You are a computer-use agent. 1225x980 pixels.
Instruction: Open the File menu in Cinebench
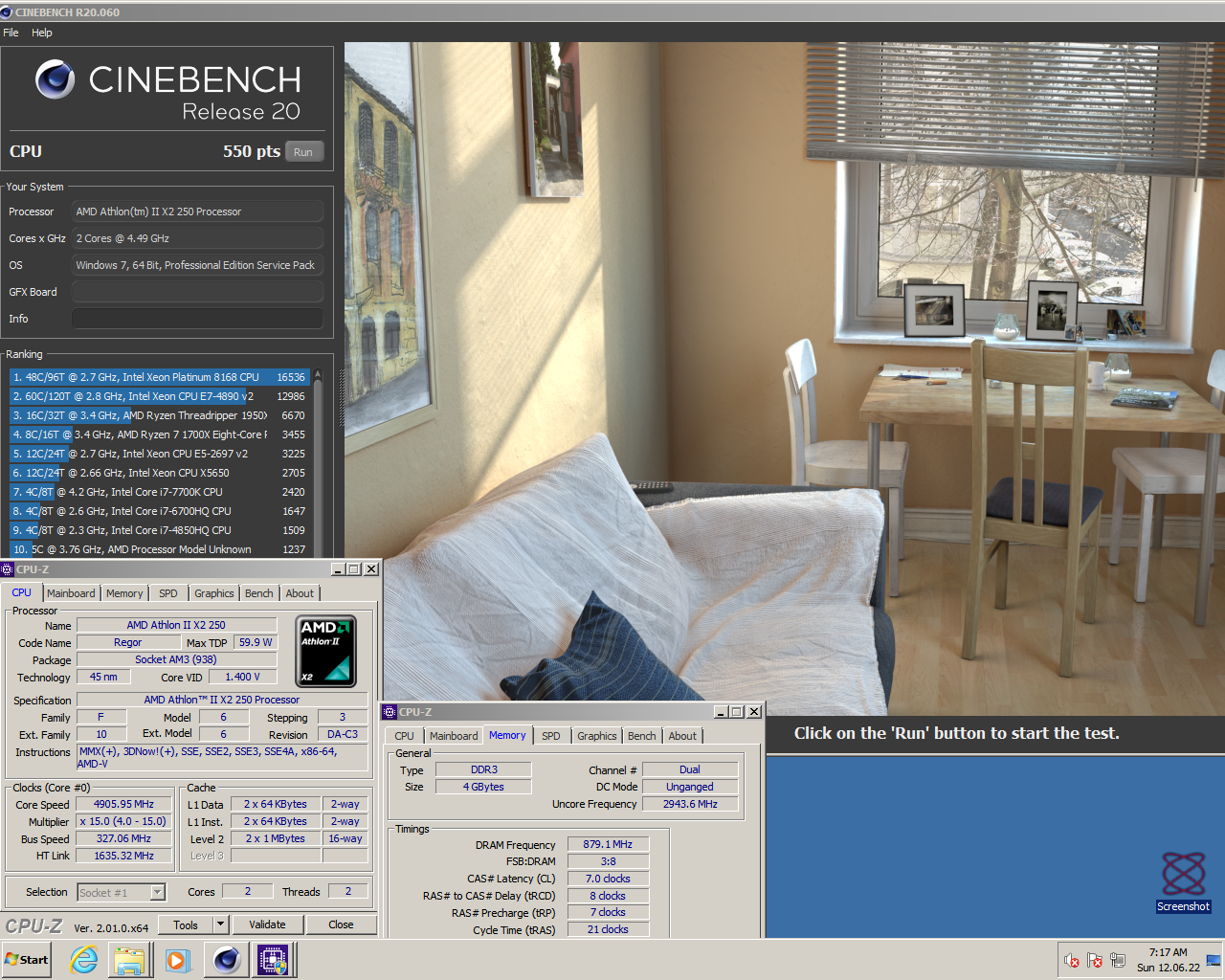[11, 33]
